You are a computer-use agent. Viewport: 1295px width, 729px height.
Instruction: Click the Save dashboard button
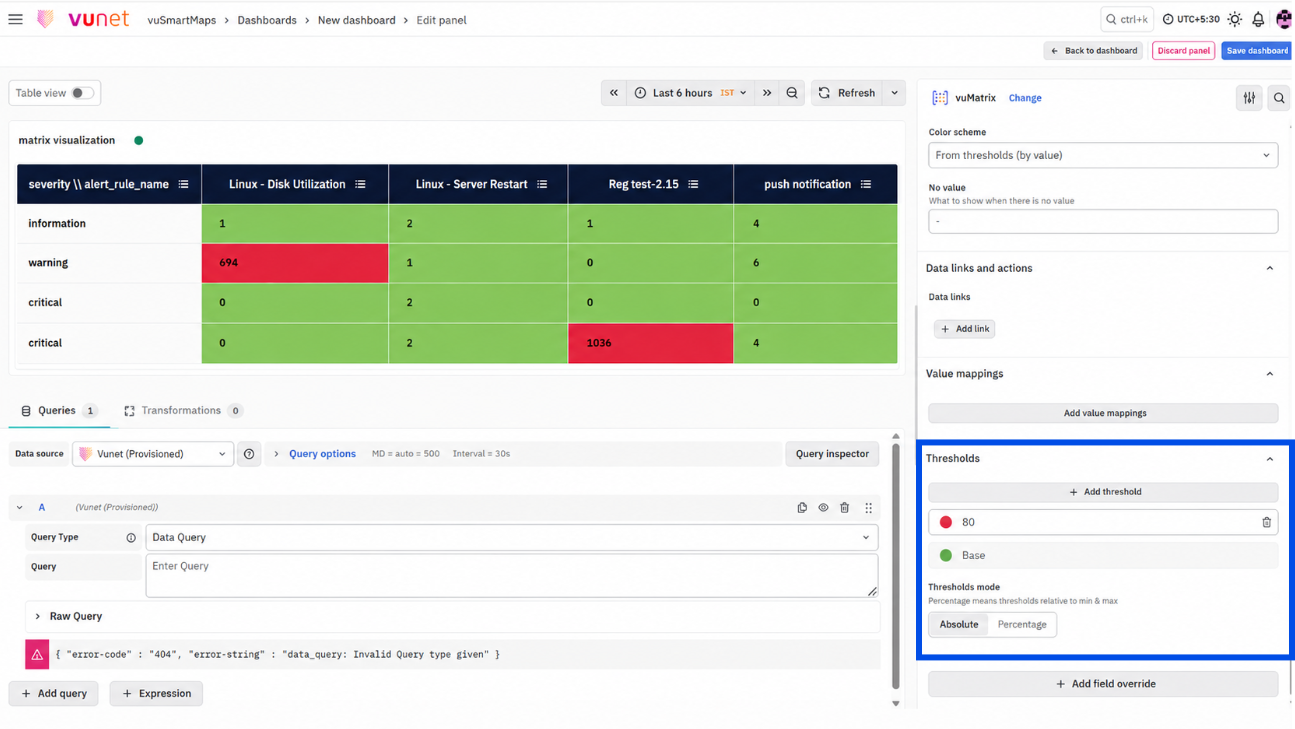click(1257, 50)
